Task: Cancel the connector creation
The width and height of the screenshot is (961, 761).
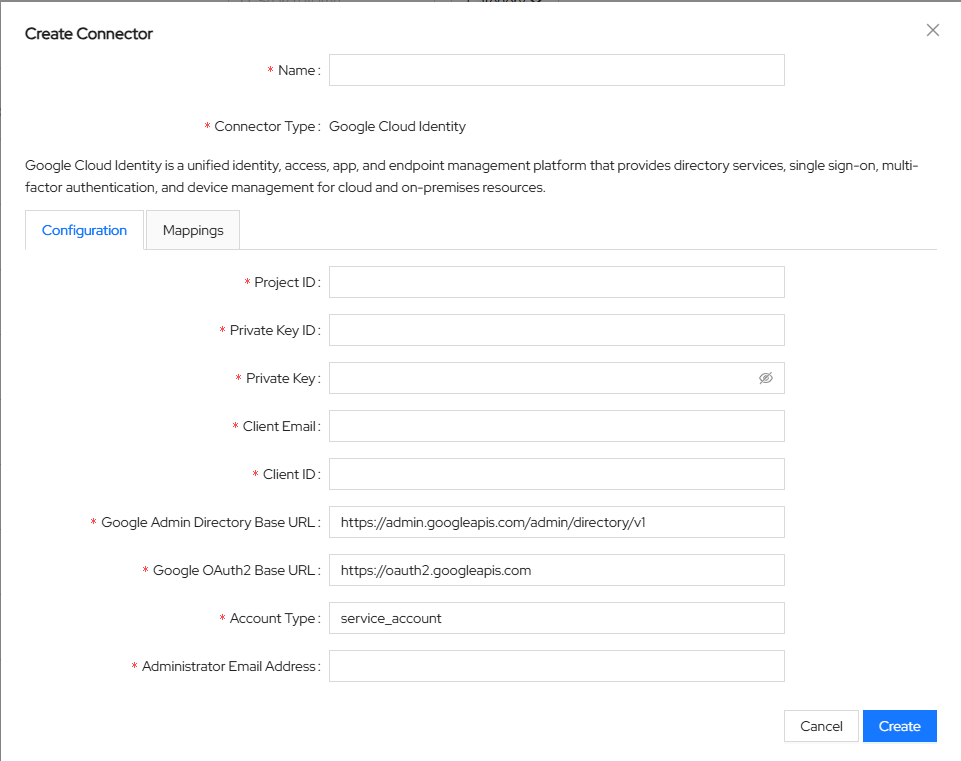Action: point(821,726)
